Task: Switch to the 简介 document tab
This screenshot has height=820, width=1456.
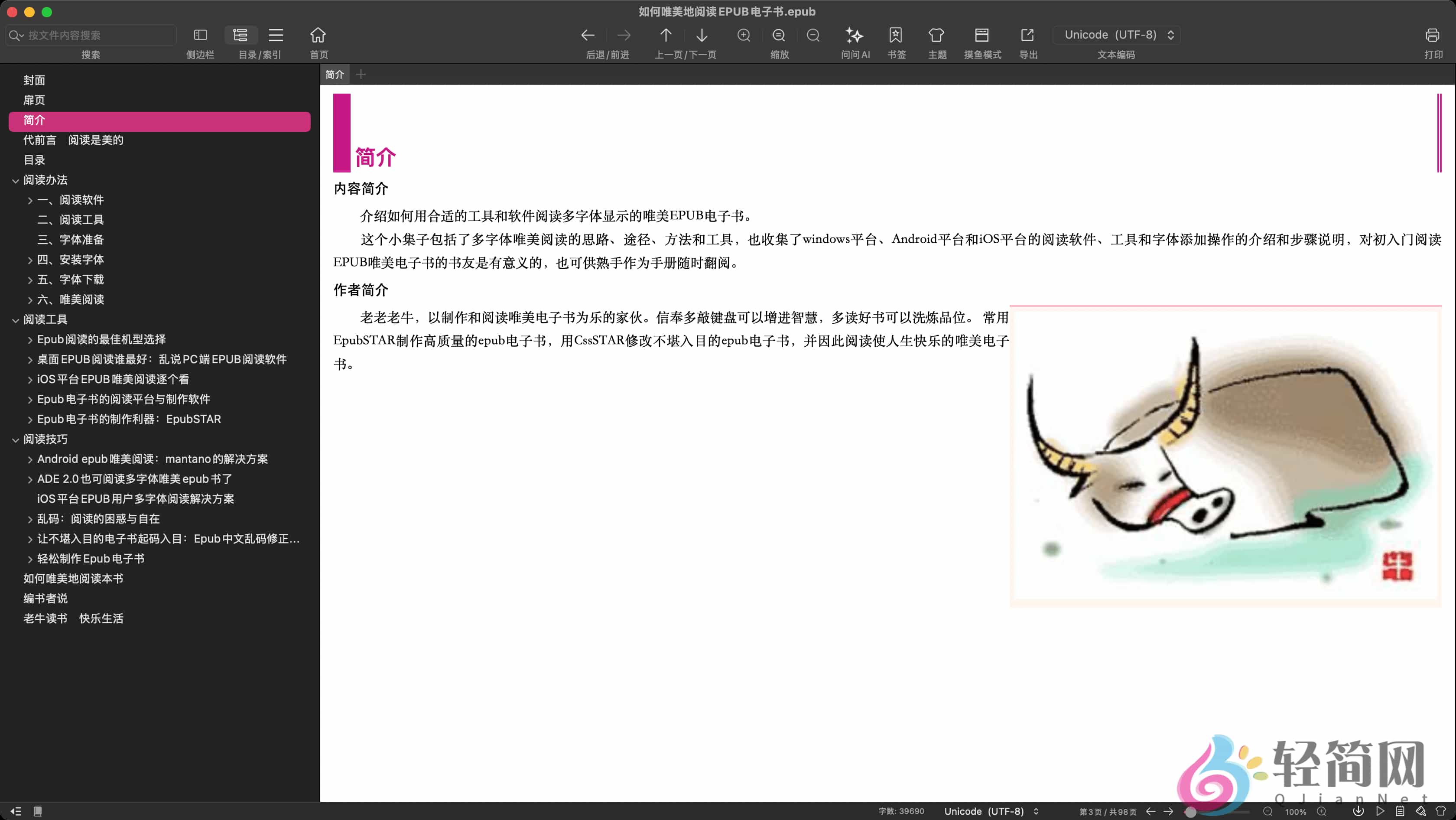Action: 334,74
